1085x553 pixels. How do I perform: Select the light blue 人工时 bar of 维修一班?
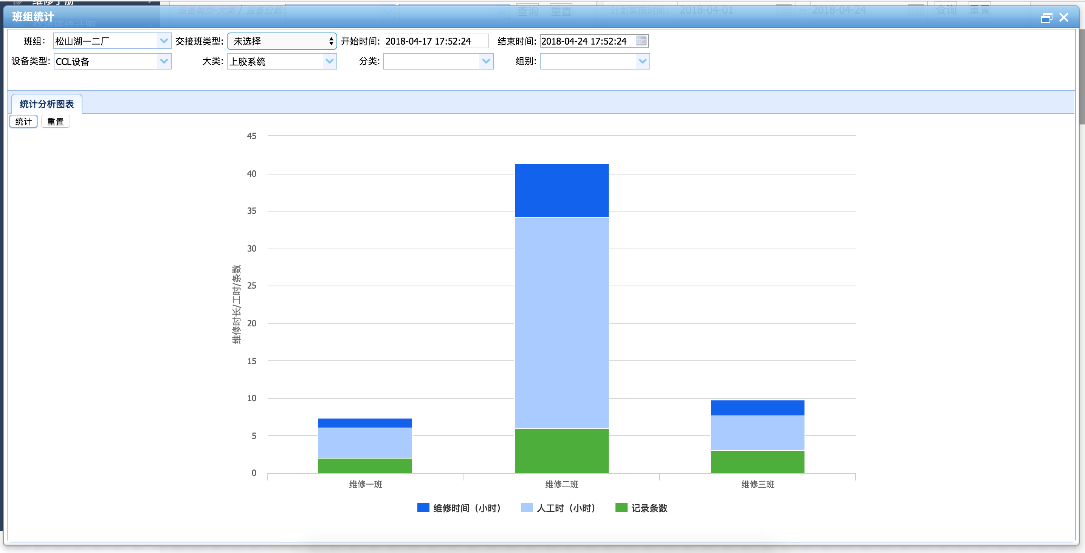366,443
